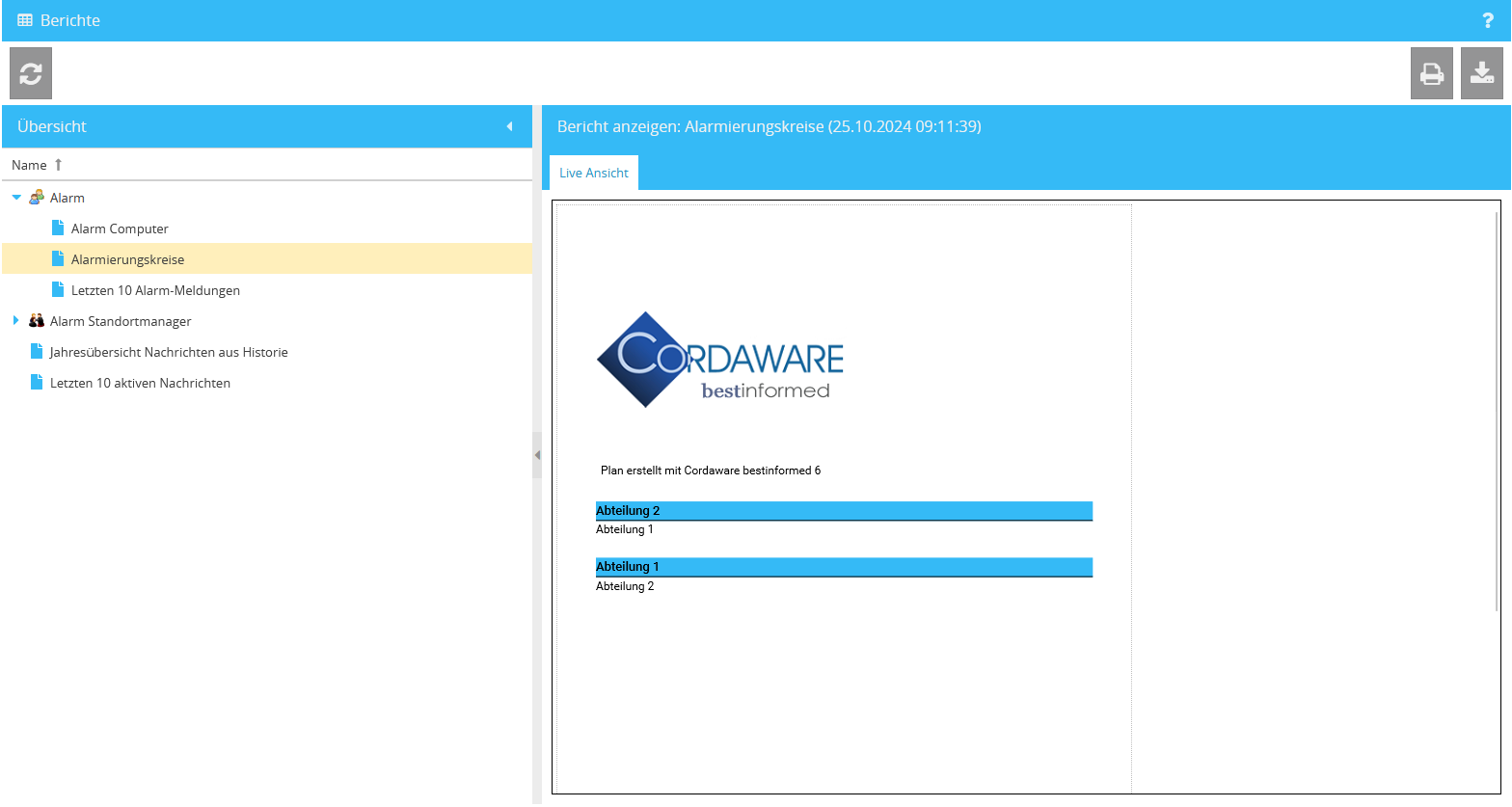The width and height of the screenshot is (1512, 807).
Task: Download the report file
Action: [1482, 73]
